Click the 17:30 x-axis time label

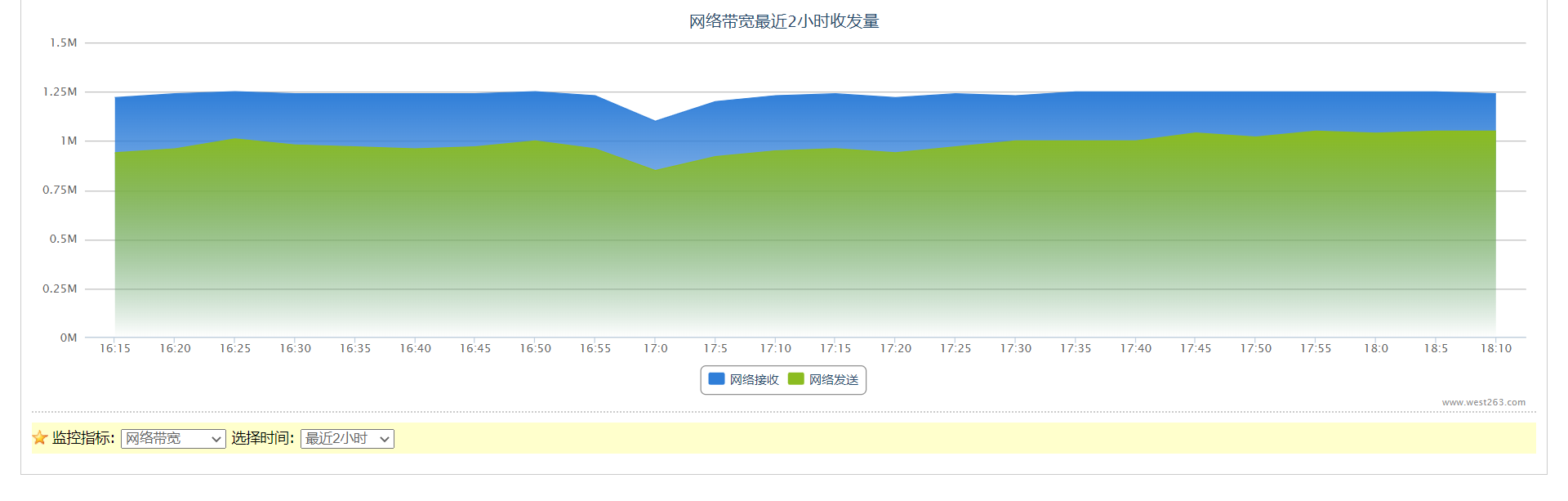(1016, 348)
